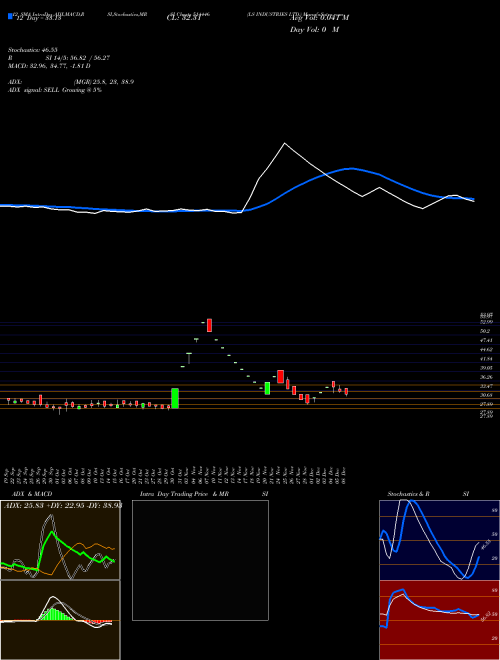Select the MACD values line
Screen dimensions: 500x660
pyautogui.click(x=49, y=66)
